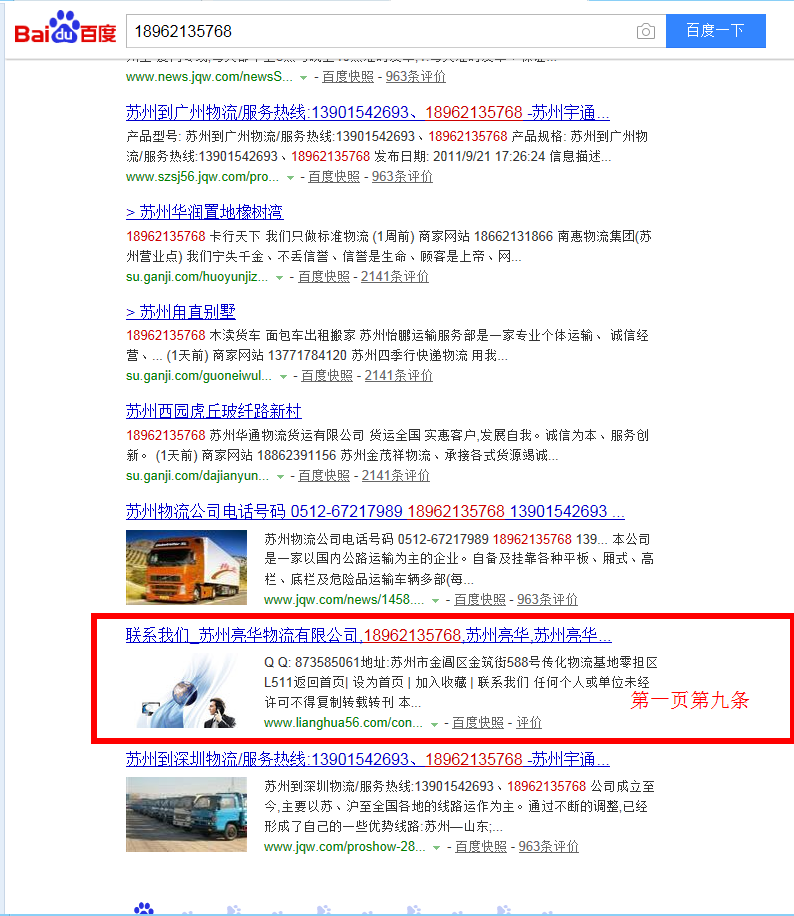Click URL www.szsj56.jqw.com/pro...

coord(202,176)
